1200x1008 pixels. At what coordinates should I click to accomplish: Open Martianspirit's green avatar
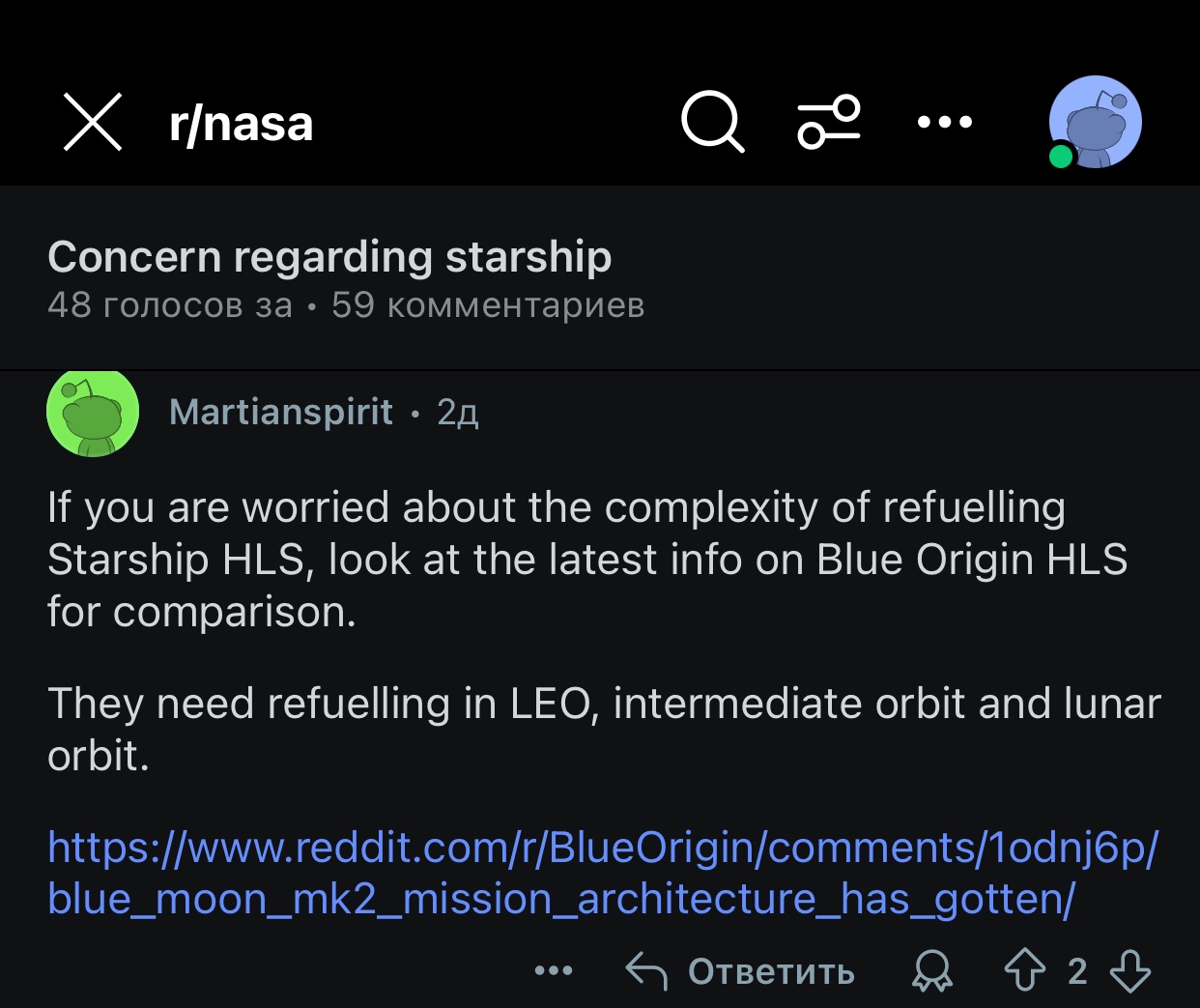[93, 413]
